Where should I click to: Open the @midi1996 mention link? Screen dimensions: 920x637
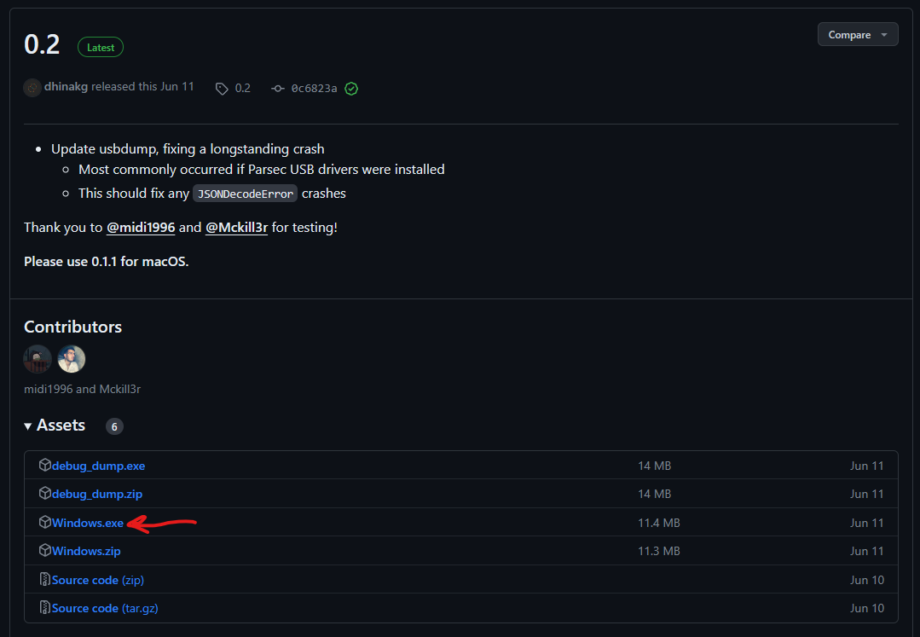(x=141, y=228)
